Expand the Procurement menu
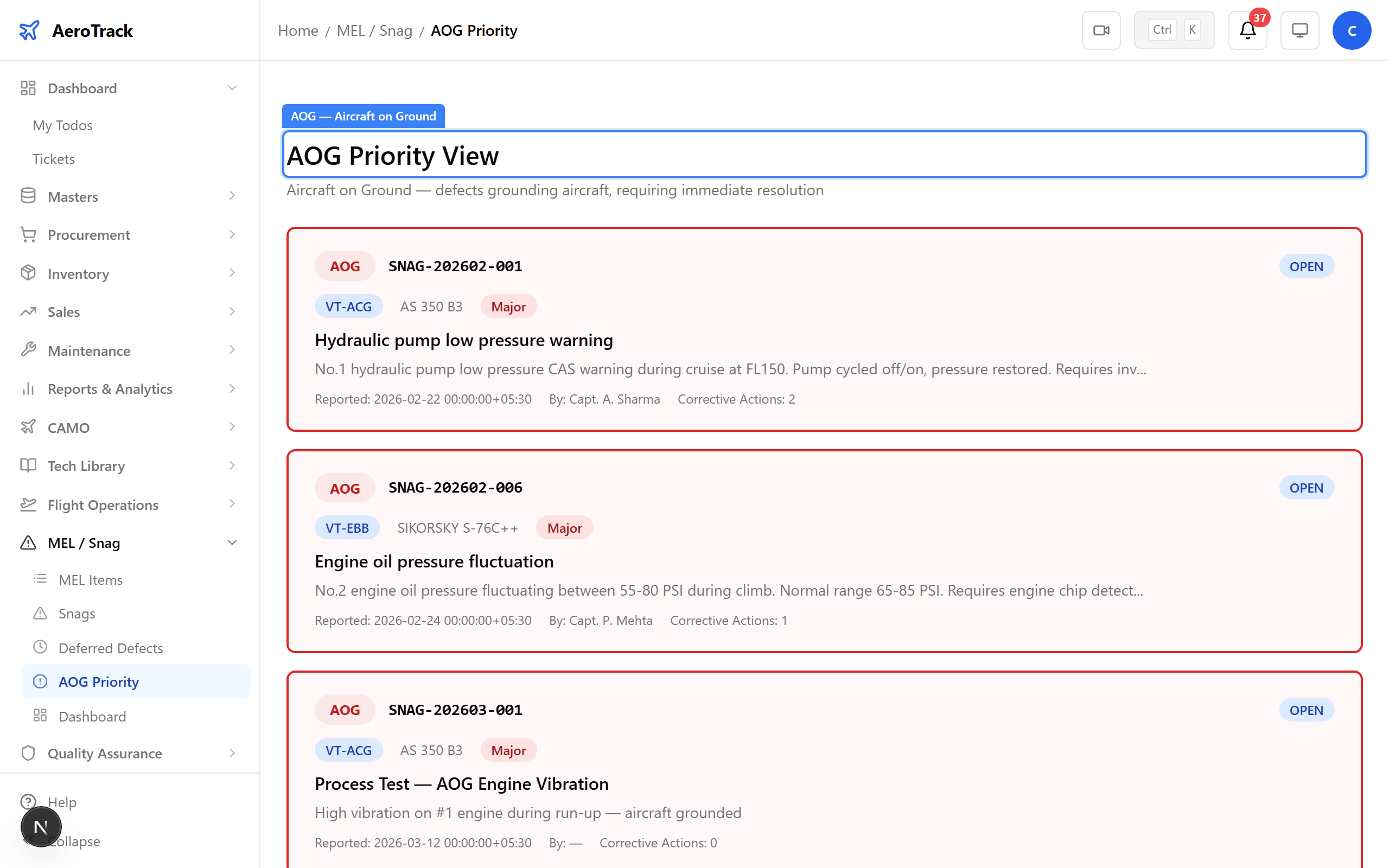This screenshot has height=868, width=1389. click(x=232, y=234)
